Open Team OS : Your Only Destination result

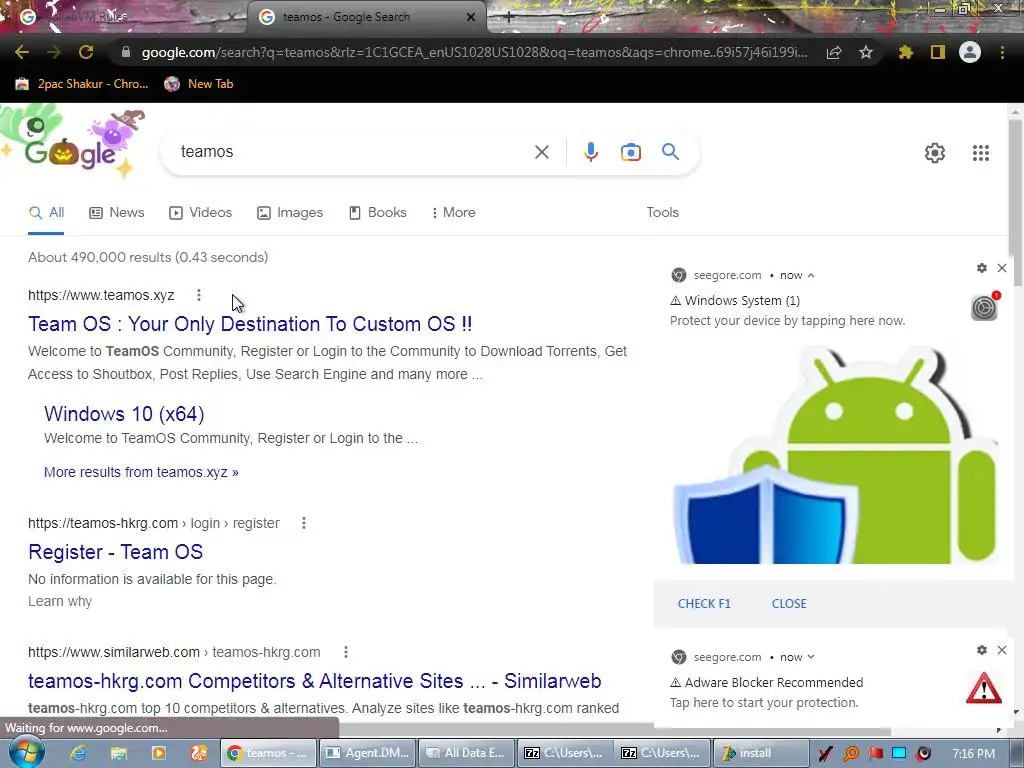click(250, 324)
